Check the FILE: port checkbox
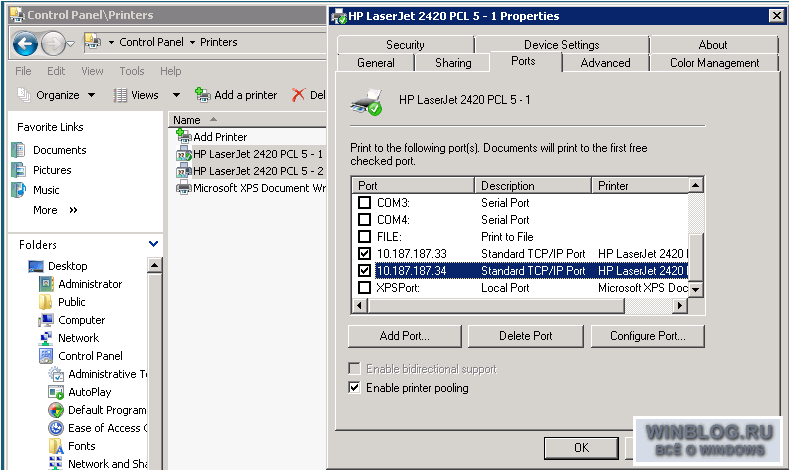Image resolution: width=790 pixels, height=473 pixels. [x=364, y=237]
